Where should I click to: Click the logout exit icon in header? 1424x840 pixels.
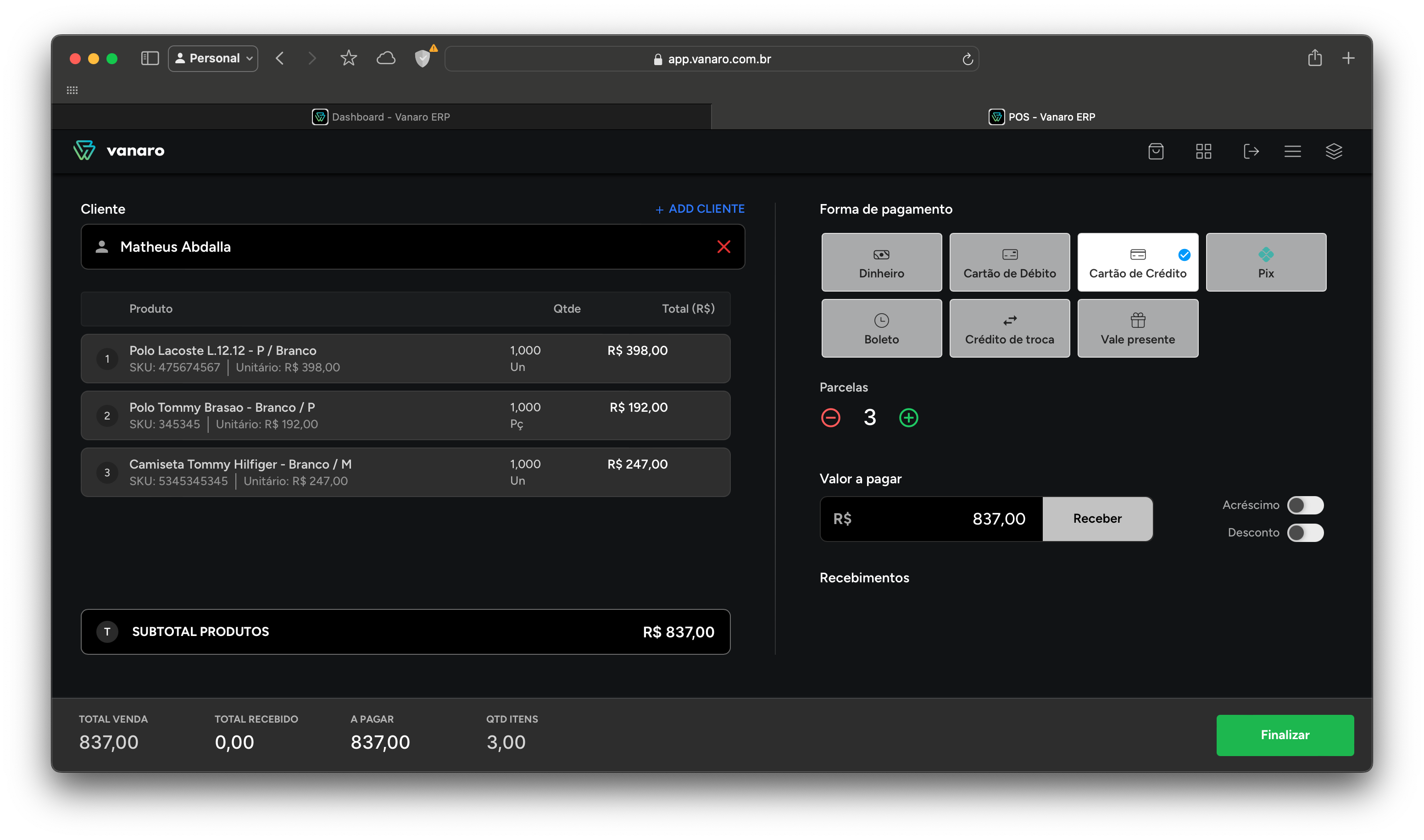[x=1251, y=151]
